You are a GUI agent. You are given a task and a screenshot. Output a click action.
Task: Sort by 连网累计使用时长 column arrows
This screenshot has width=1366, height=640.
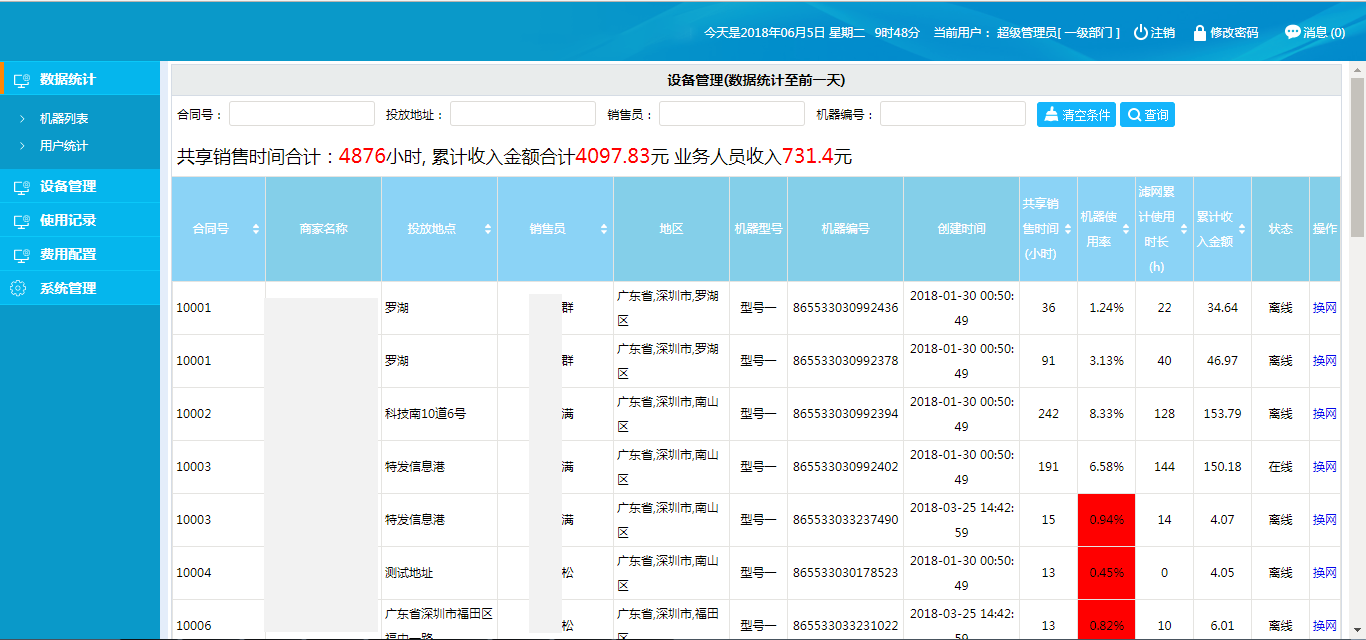point(1184,229)
